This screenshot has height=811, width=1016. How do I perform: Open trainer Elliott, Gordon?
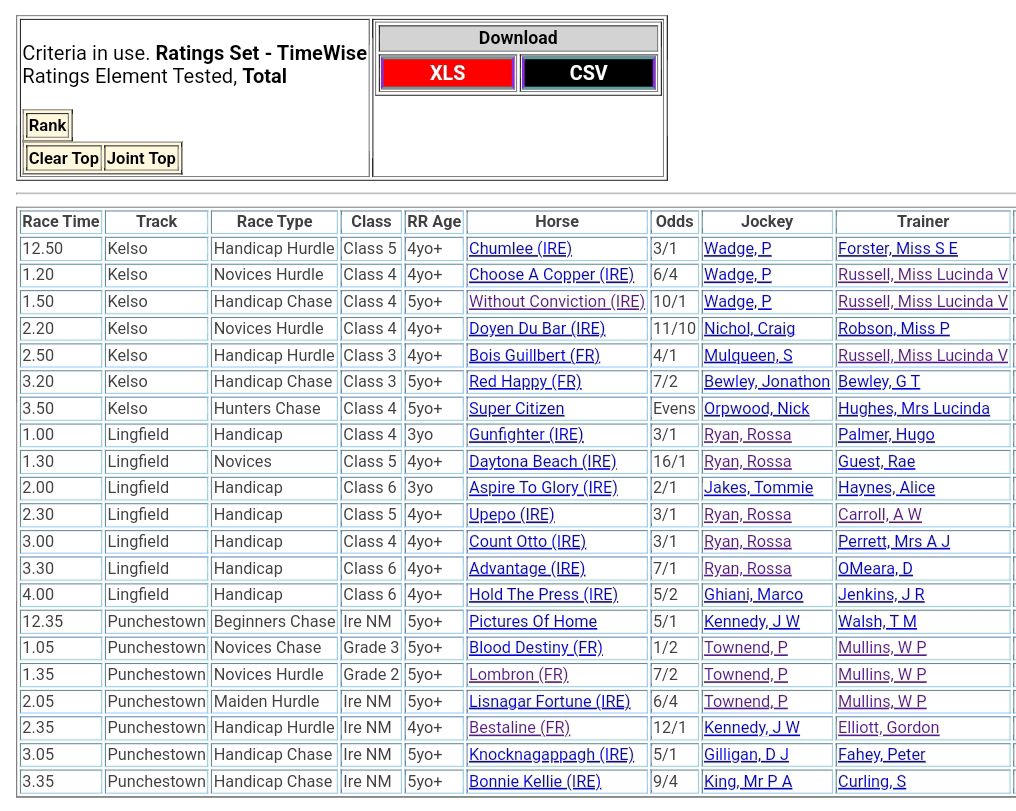888,727
